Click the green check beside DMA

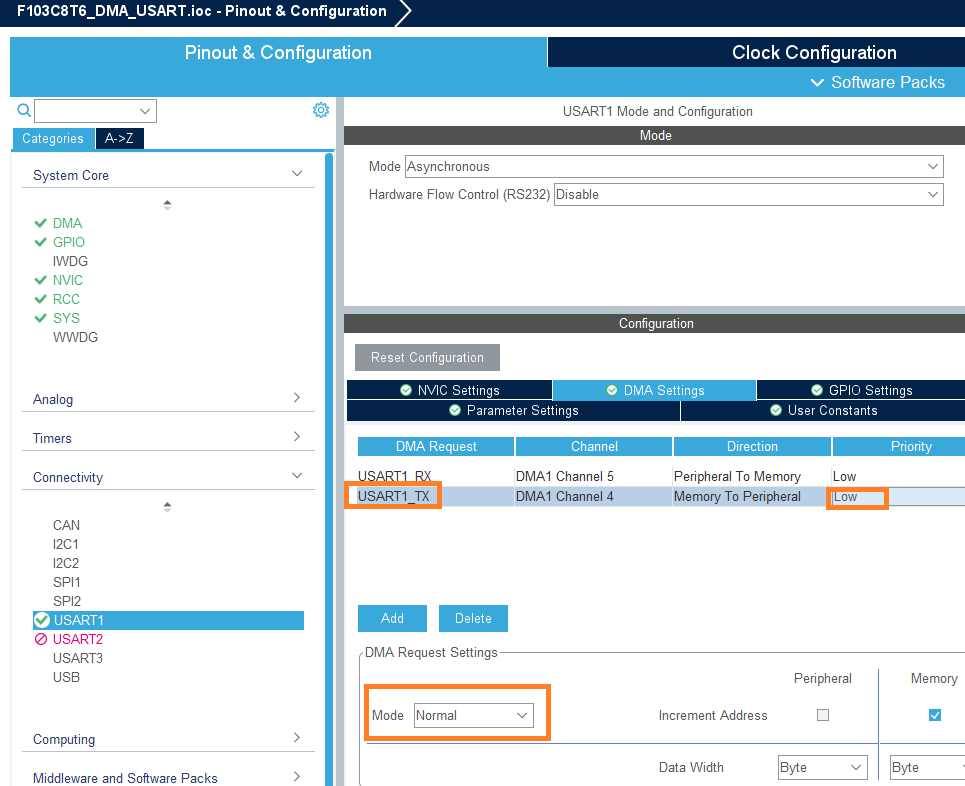[x=41, y=223]
